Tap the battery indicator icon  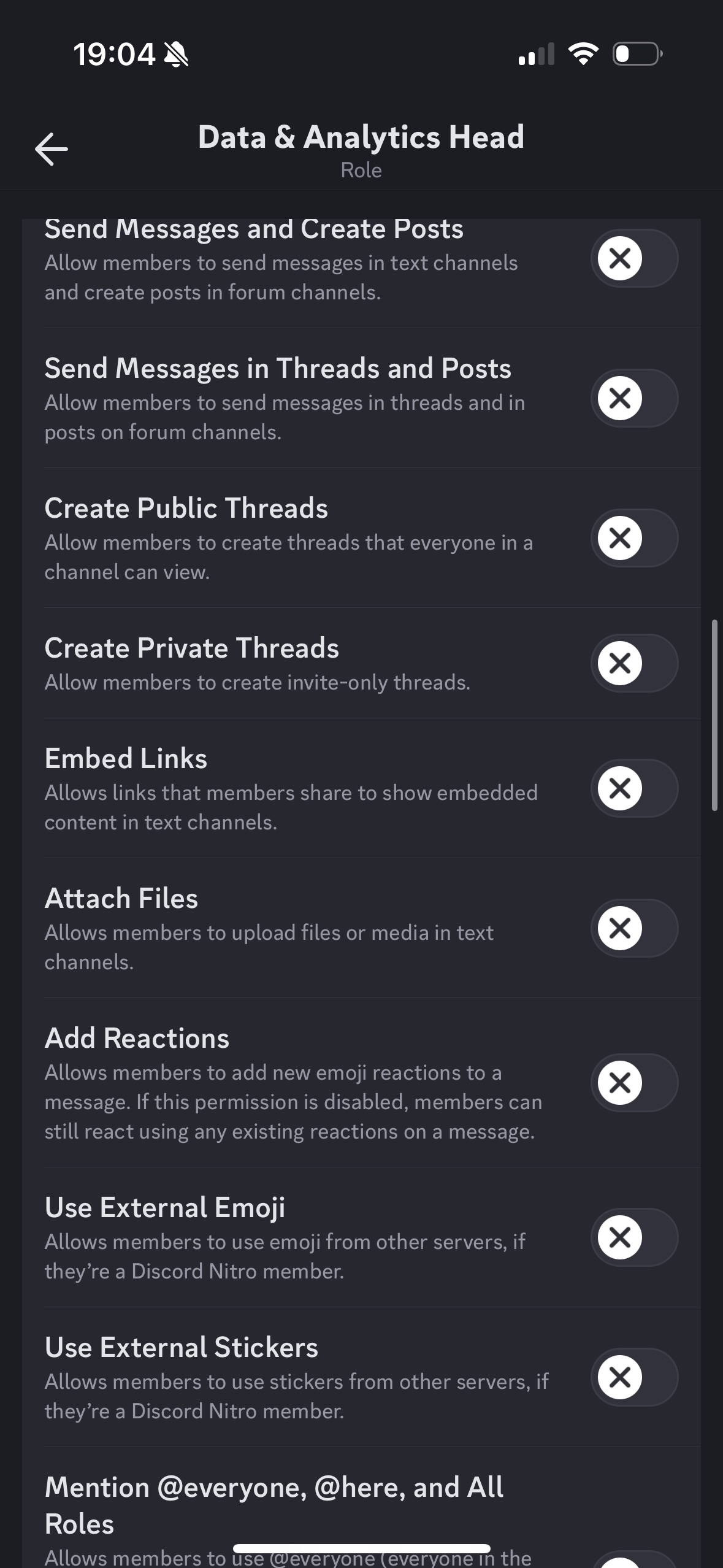point(637,54)
